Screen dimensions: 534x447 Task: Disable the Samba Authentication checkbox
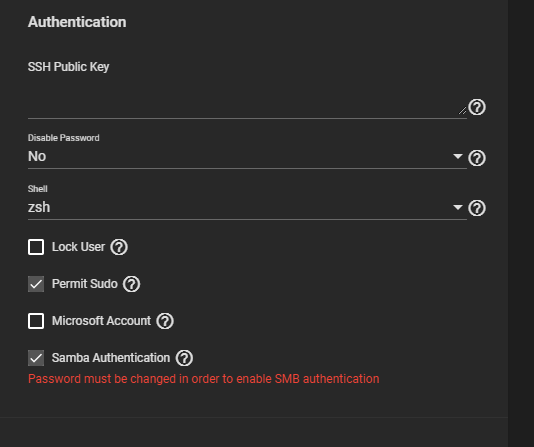[36, 358]
